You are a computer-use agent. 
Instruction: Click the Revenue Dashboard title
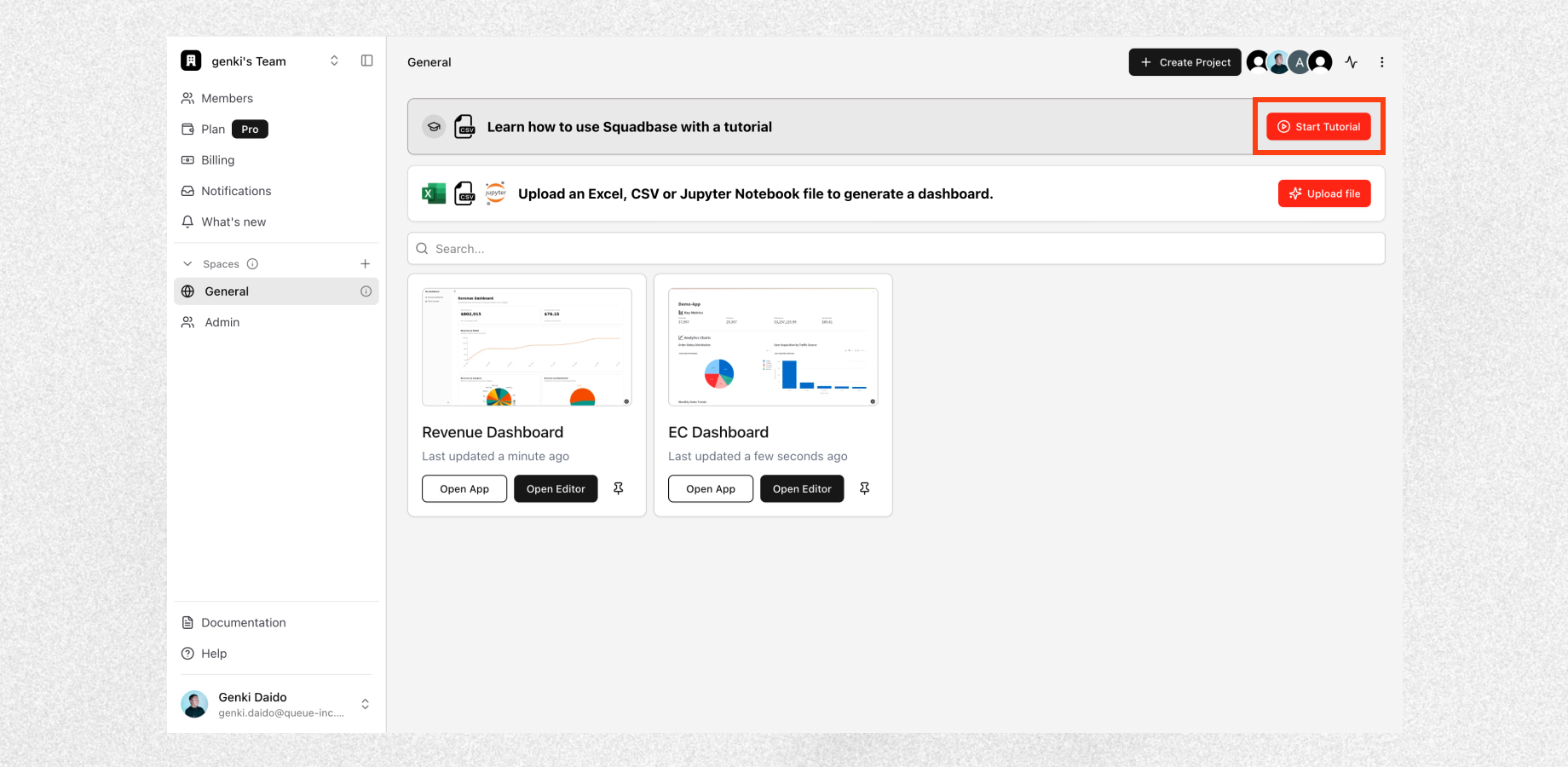pos(493,432)
